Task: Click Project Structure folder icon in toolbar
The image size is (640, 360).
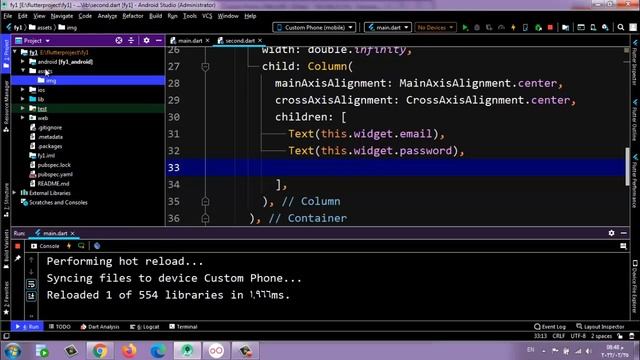Action: pyautogui.click(x=565, y=27)
